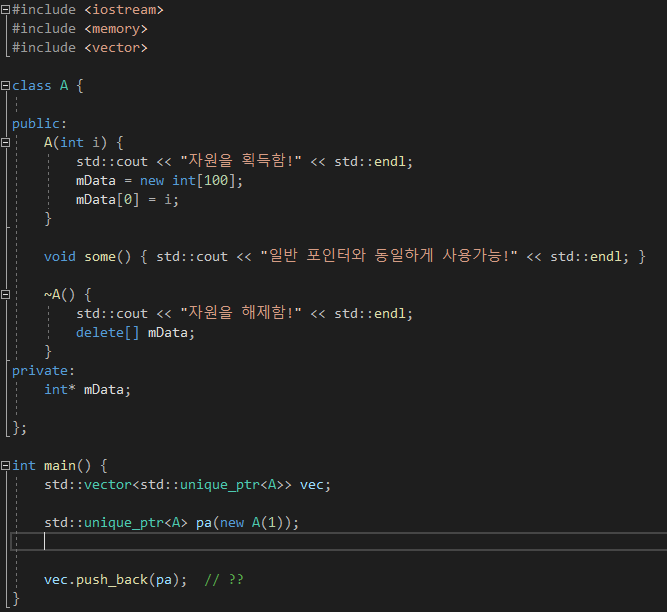Click the class keyword before A
The width and height of the screenshot is (667, 612).
(31, 86)
